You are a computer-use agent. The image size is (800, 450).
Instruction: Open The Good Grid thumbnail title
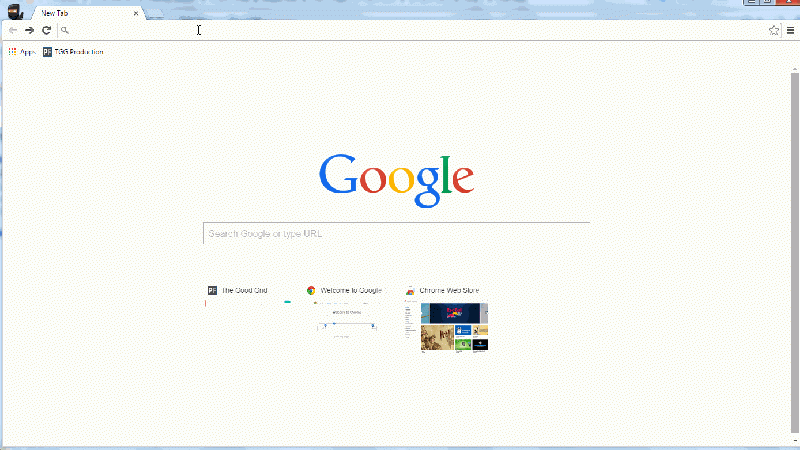[x=244, y=290]
